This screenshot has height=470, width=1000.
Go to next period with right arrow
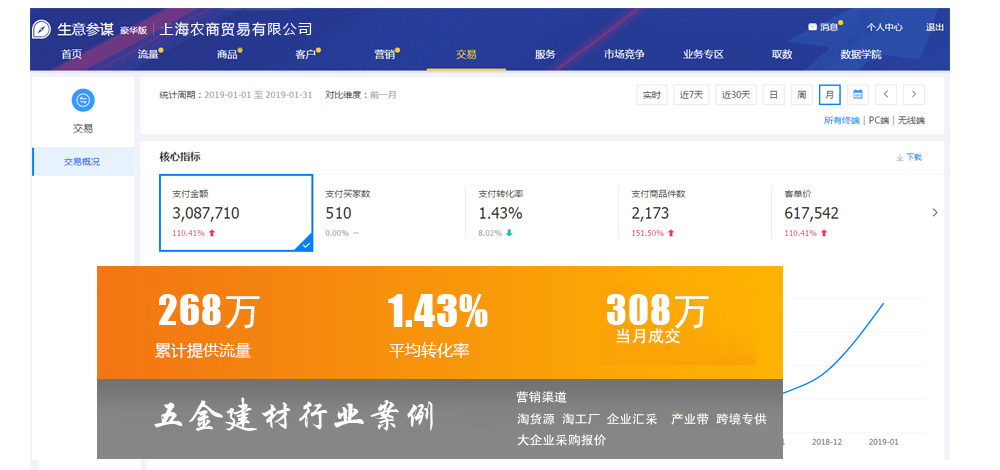(913, 95)
